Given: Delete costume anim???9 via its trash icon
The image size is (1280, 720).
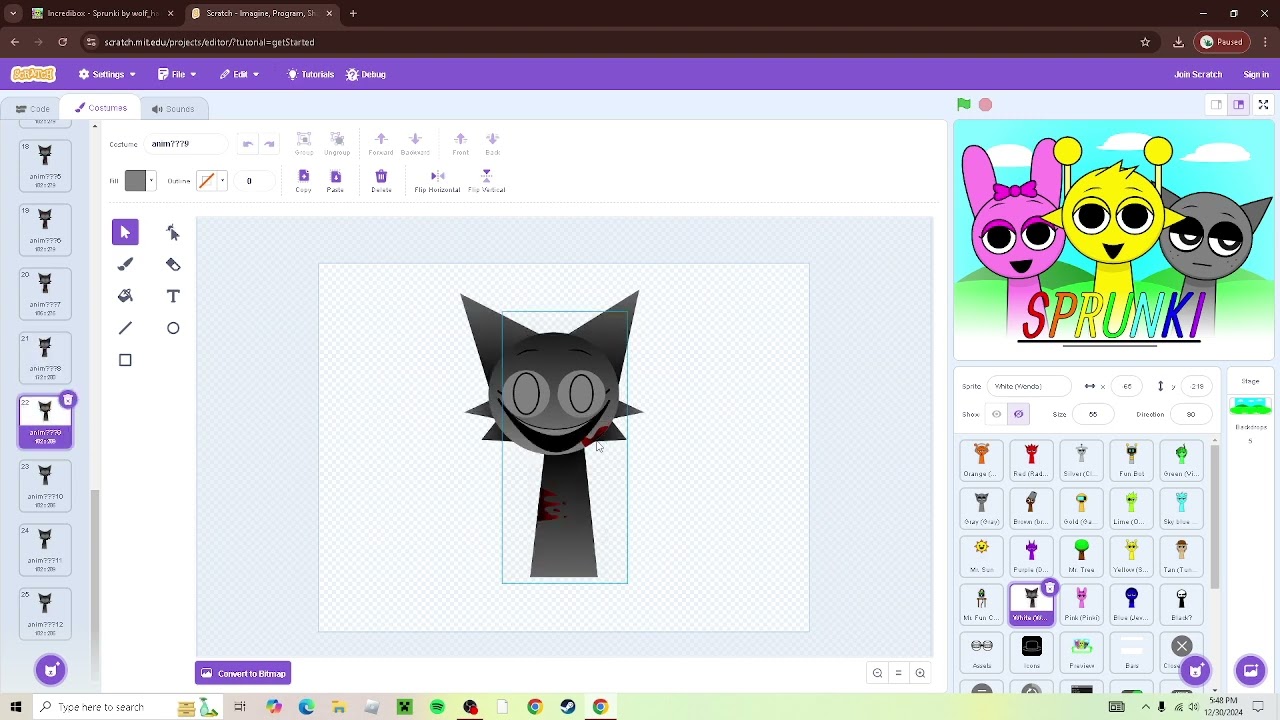Looking at the screenshot, I should click(x=67, y=400).
